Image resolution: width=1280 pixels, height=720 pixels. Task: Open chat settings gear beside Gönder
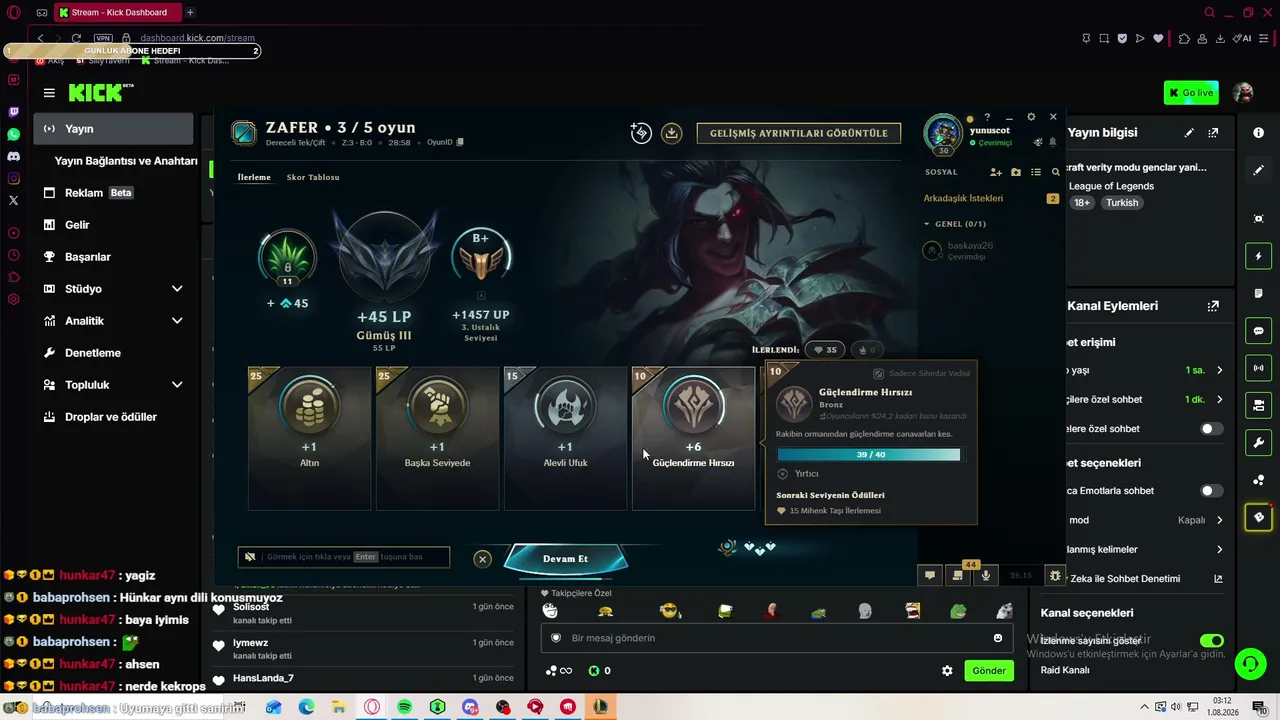pyautogui.click(x=947, y=671)
